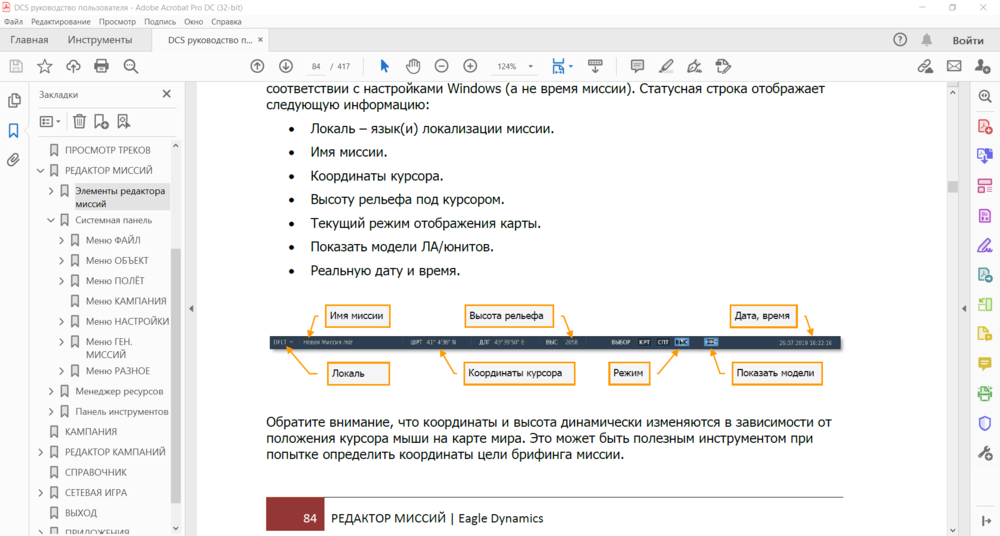
Task: Collapse right tools pane arrow
Action: tap(964, 308)
